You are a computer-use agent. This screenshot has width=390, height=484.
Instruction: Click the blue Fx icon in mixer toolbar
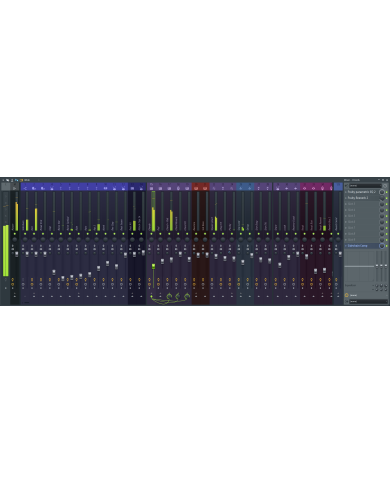pyautogui.click(x=17, y=180)
